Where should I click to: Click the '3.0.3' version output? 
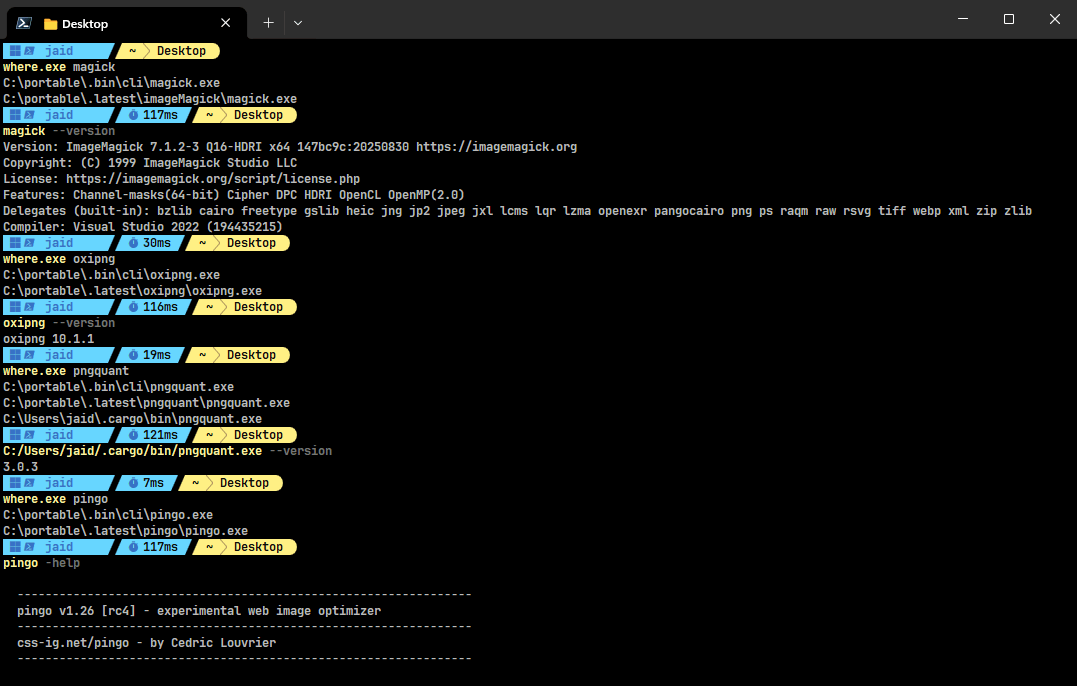(x=21, y=467)
